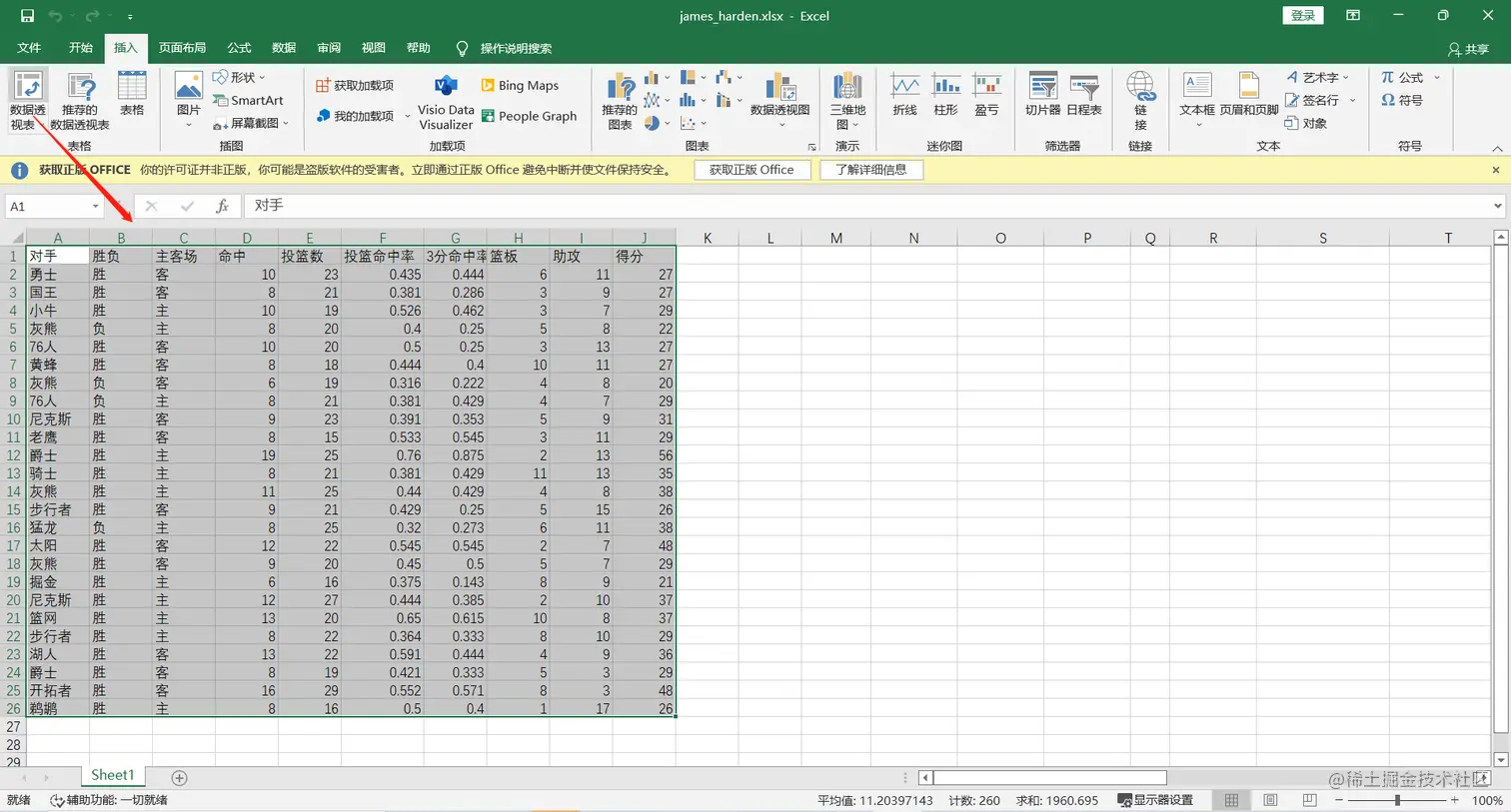Switch to the 数据 ribbon tab
Image resolution: width=1511 pixels, height=812 pixels.
[283, 47]
